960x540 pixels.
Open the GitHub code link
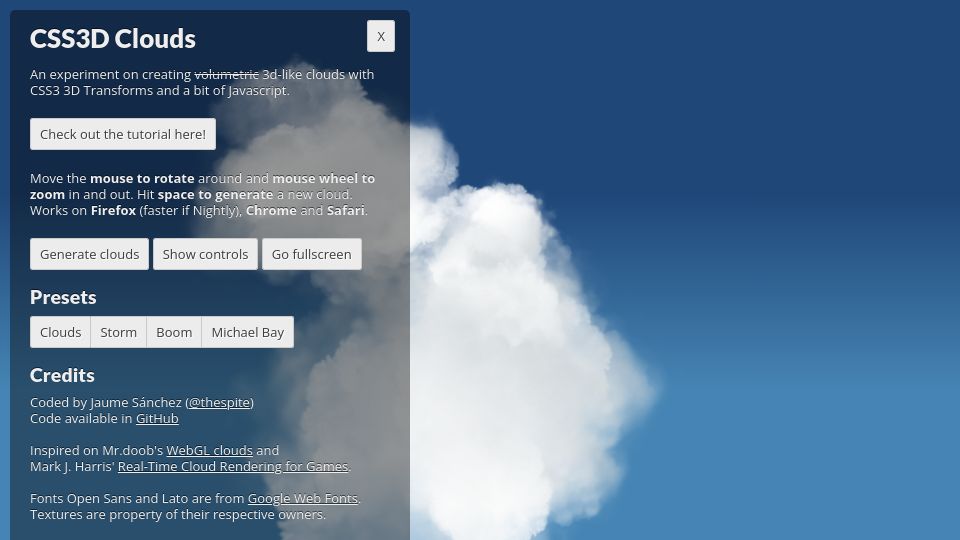tap(157, 419)
